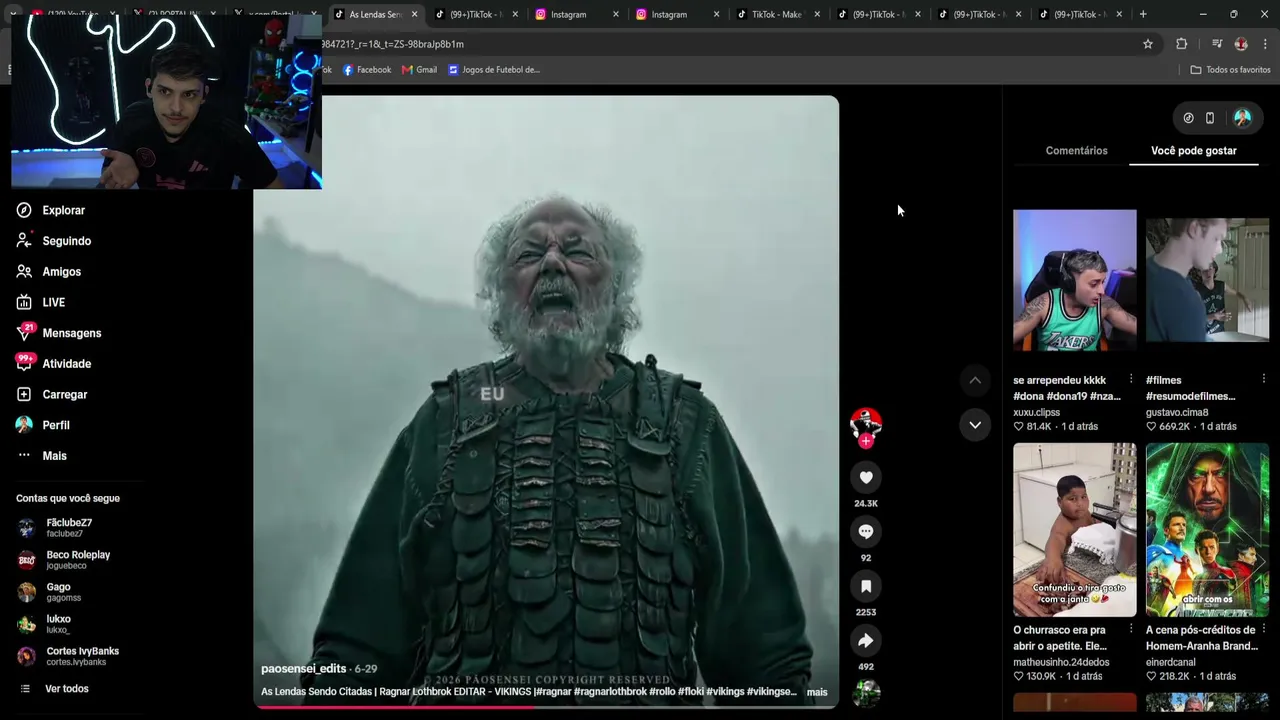The width and height of the screenshot is (1280, 720).
Task: Switch to the 'TikTok - Make' browser tab
Action: 778,14
